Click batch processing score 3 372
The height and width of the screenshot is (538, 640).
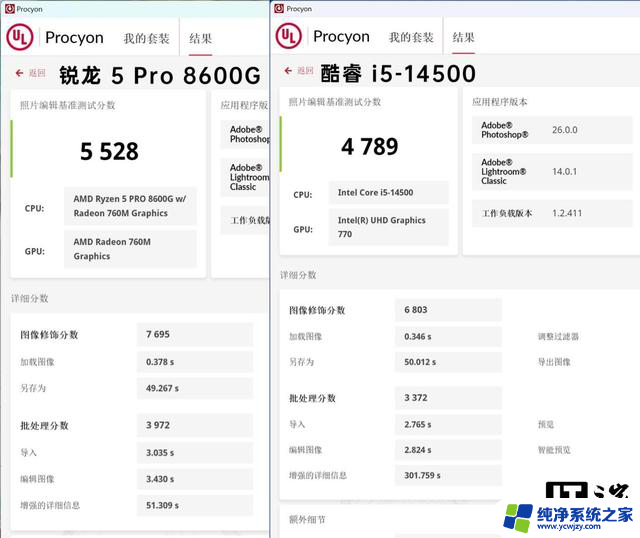point(448,398)
